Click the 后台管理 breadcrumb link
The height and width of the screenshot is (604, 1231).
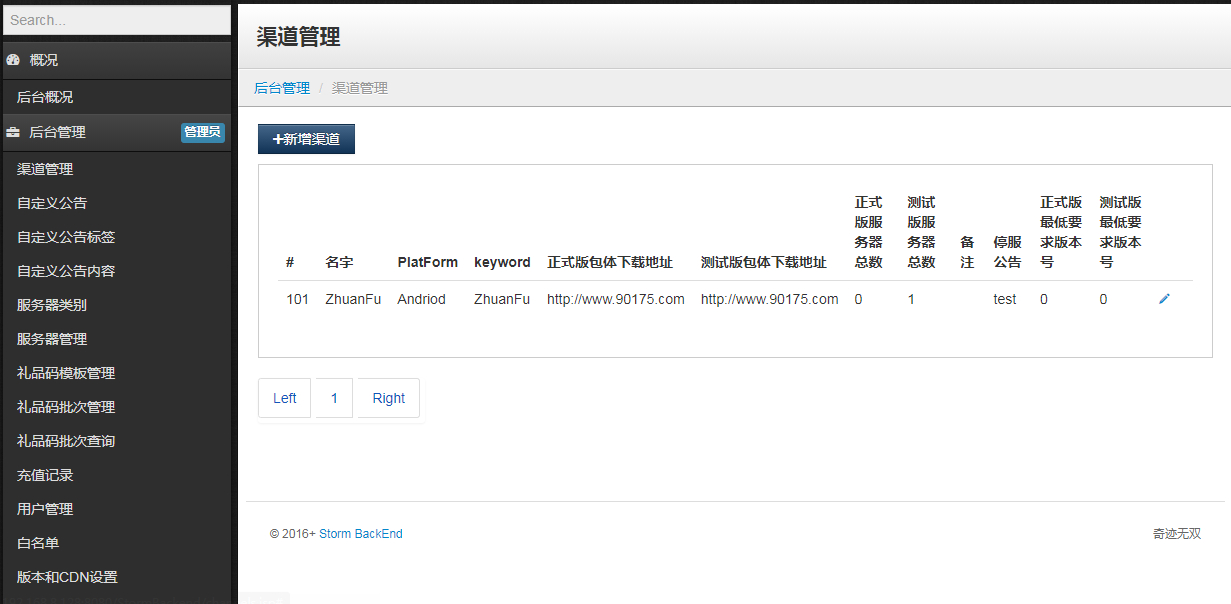point(282,88)
